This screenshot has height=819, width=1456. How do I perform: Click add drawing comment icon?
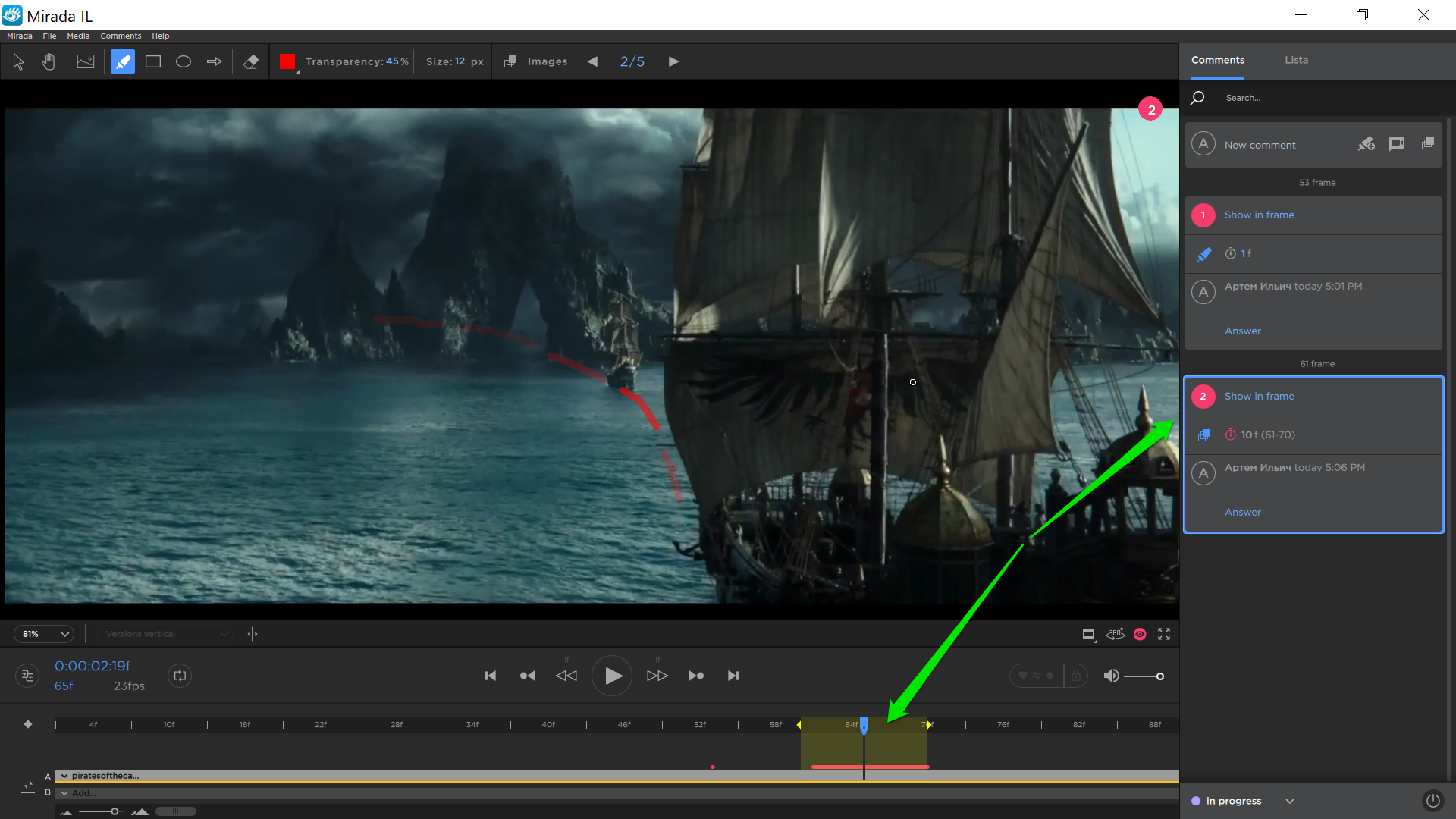click(1366, 143)
